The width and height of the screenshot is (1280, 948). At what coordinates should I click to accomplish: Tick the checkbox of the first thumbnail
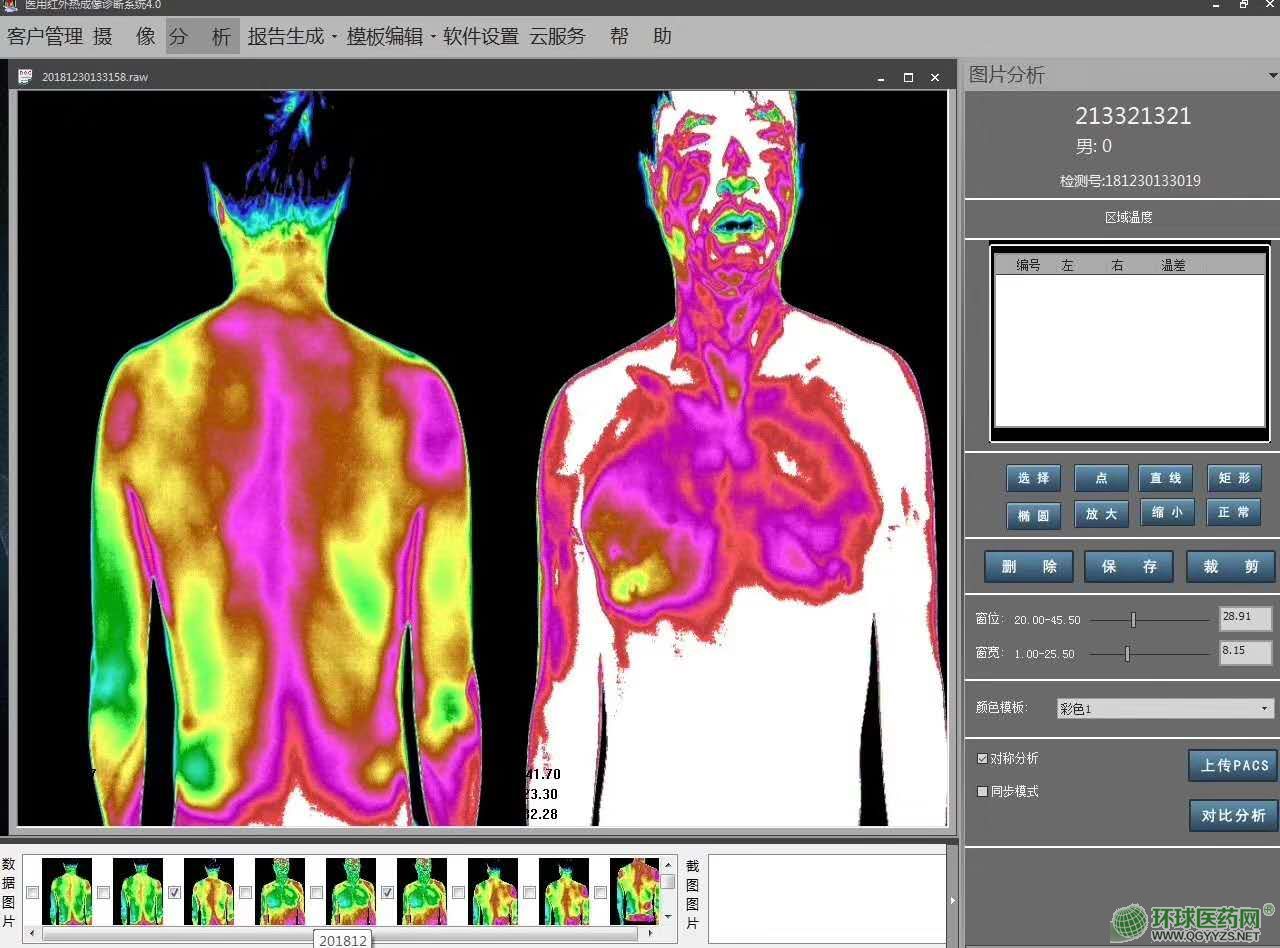pos(32,892)
